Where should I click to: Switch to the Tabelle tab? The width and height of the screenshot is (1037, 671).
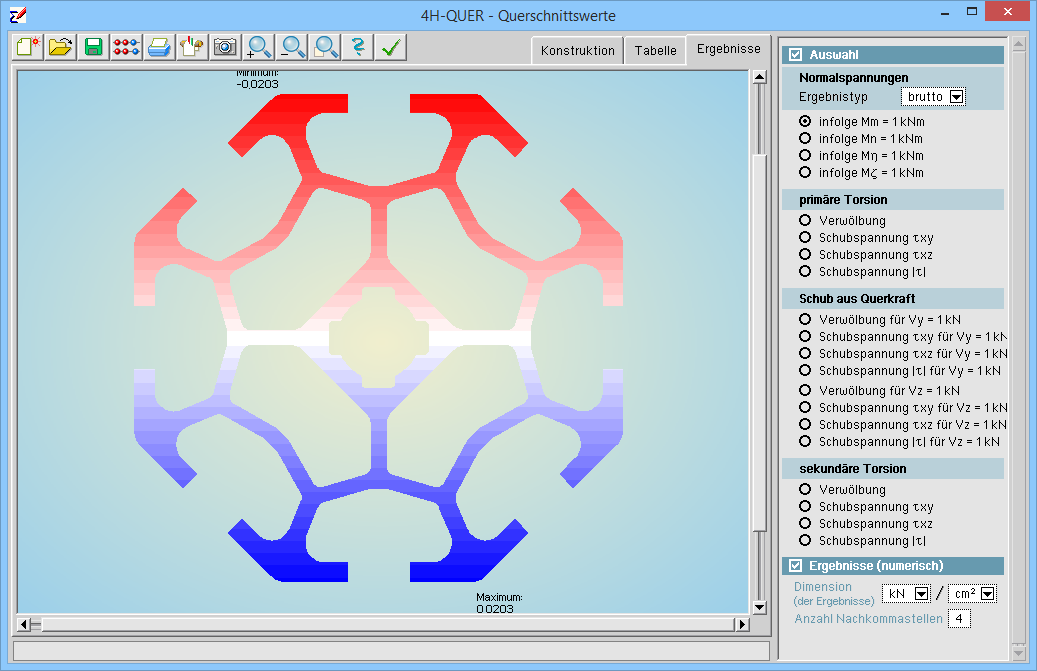[x=655, y=51]
